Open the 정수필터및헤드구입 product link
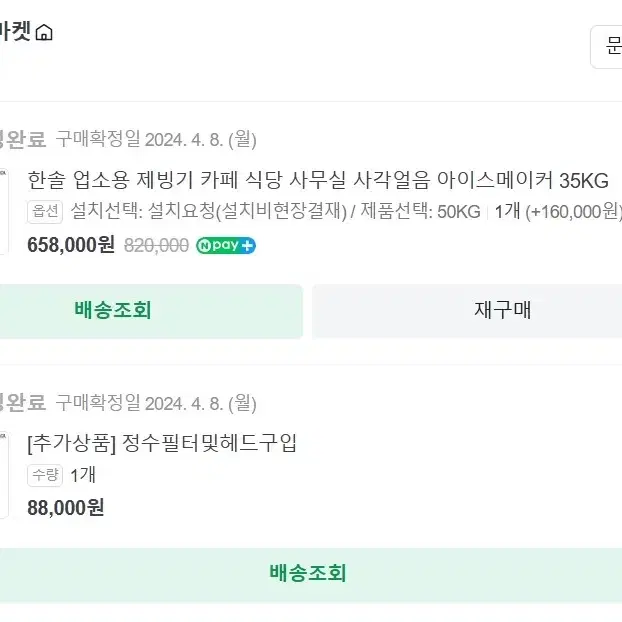This screenshot has width=622, height=622. pos(162,443)
